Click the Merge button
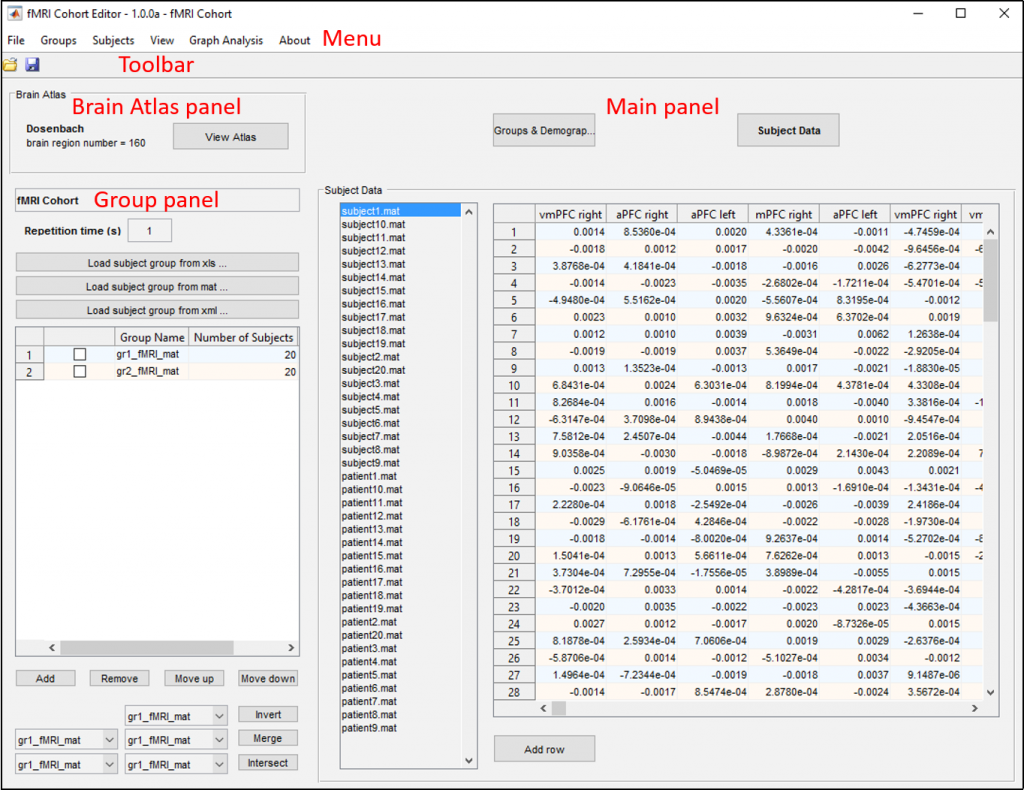Viewport: 1024px width, 790px height. (267, 739)
